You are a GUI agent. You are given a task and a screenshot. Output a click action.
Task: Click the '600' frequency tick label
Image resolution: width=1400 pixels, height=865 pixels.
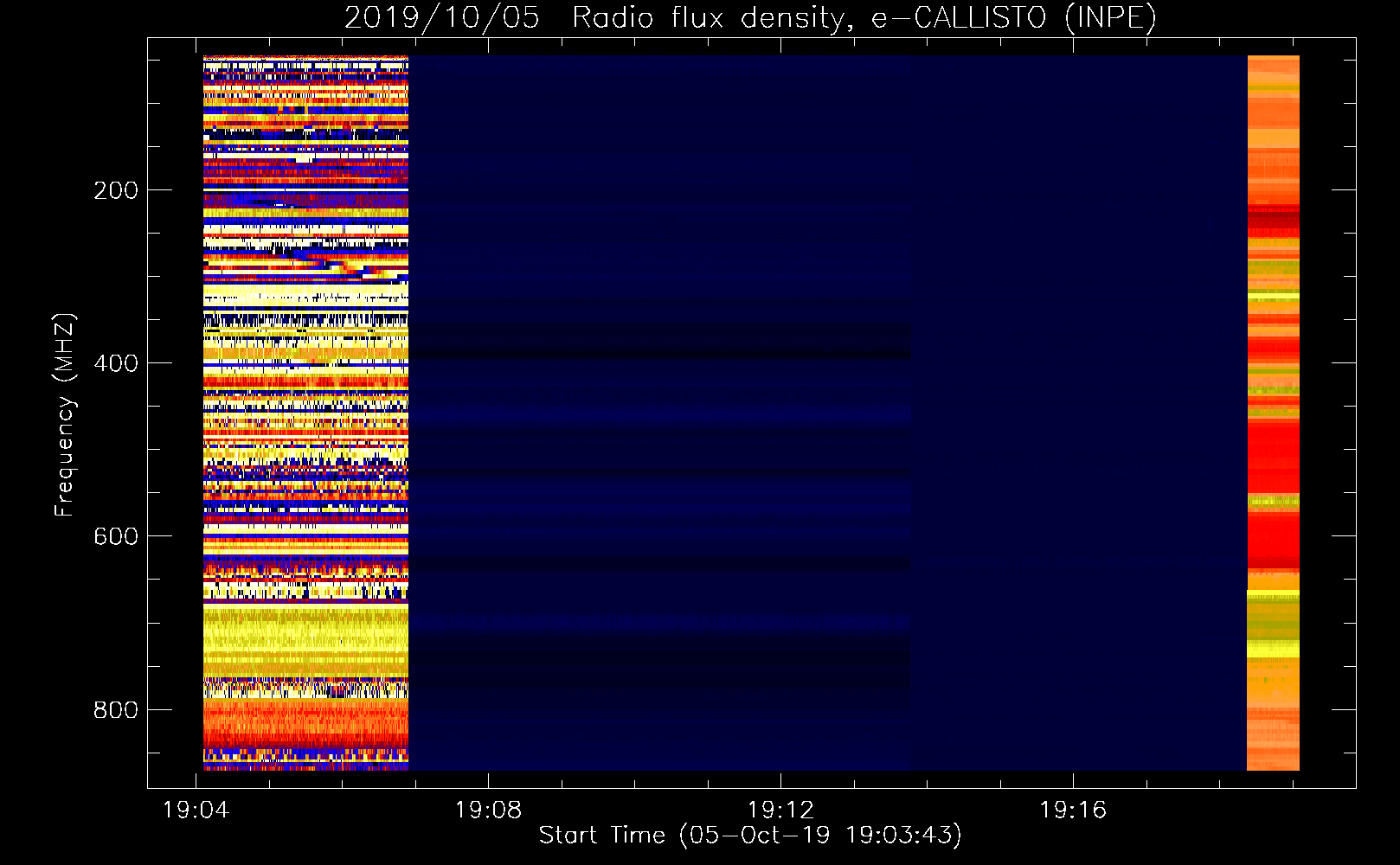[116, 536]
